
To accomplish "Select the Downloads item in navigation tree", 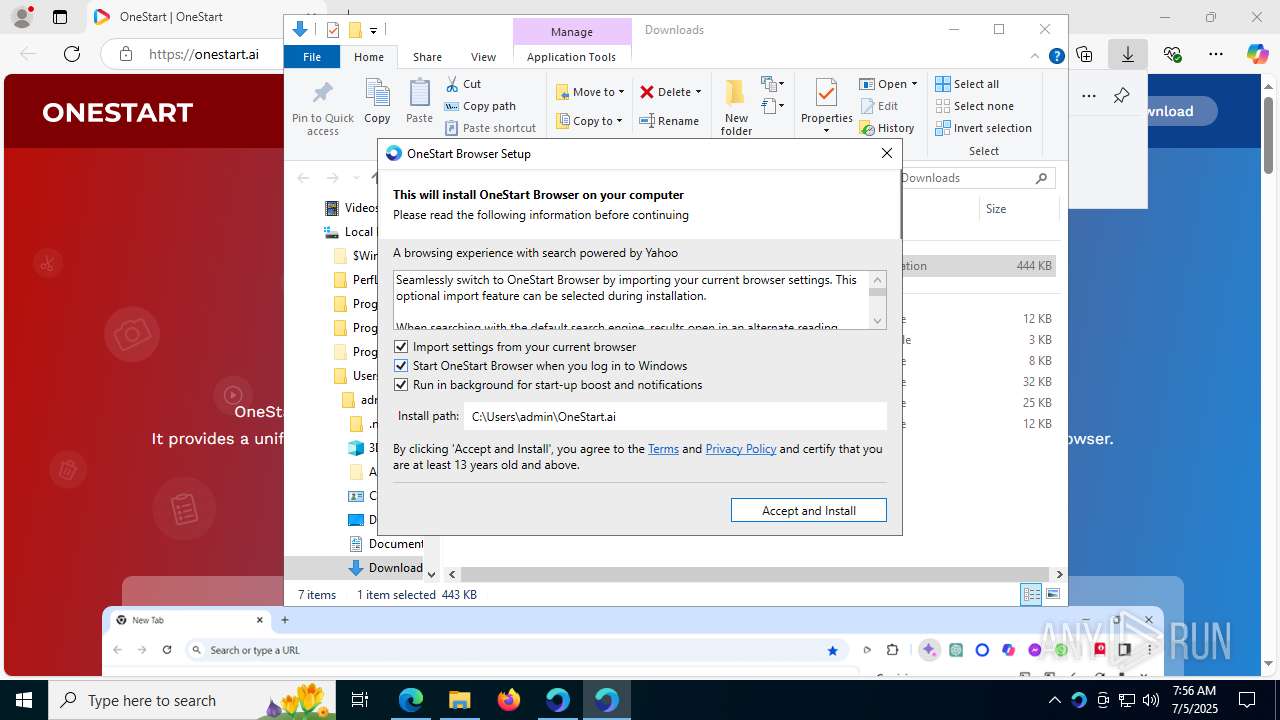I will tap(385, 568).
